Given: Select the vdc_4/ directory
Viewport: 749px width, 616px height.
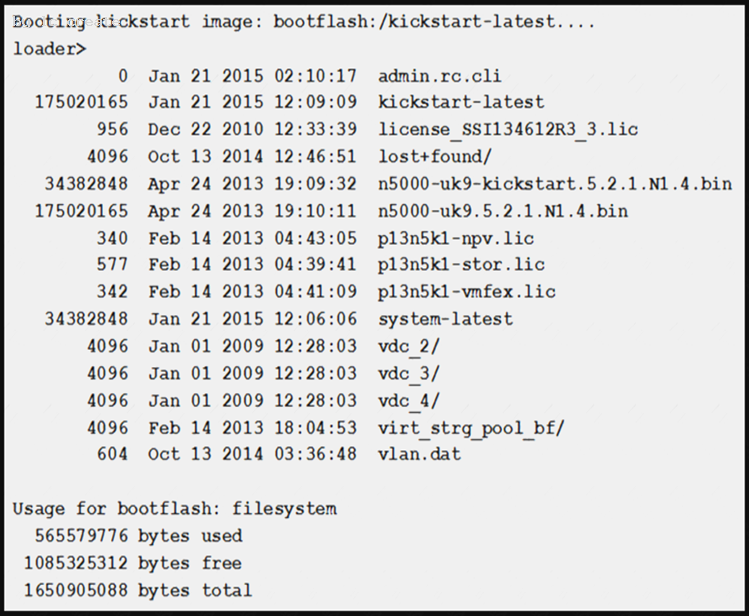Looking at the screenshot, I should coord(408,401).
